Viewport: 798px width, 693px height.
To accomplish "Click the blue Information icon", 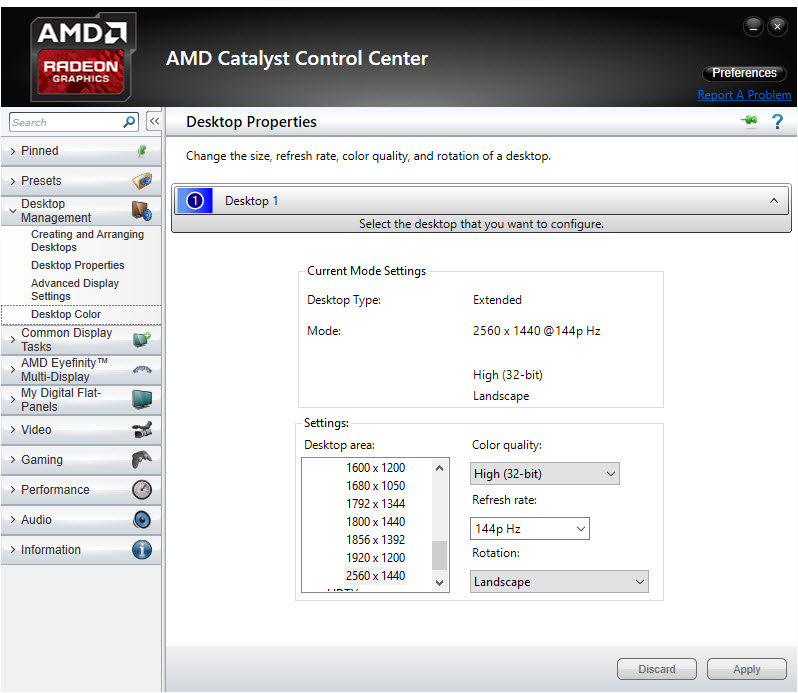I will click(x=142, y=550).
